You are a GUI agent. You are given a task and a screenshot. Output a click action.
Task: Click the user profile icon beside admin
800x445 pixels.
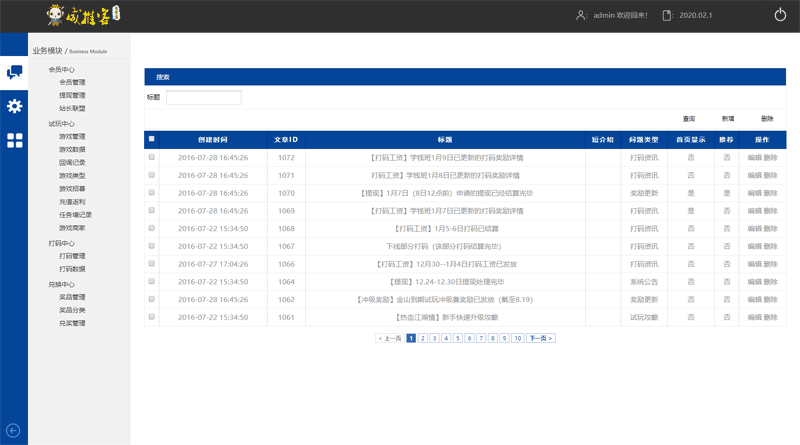tap(580, 15)
